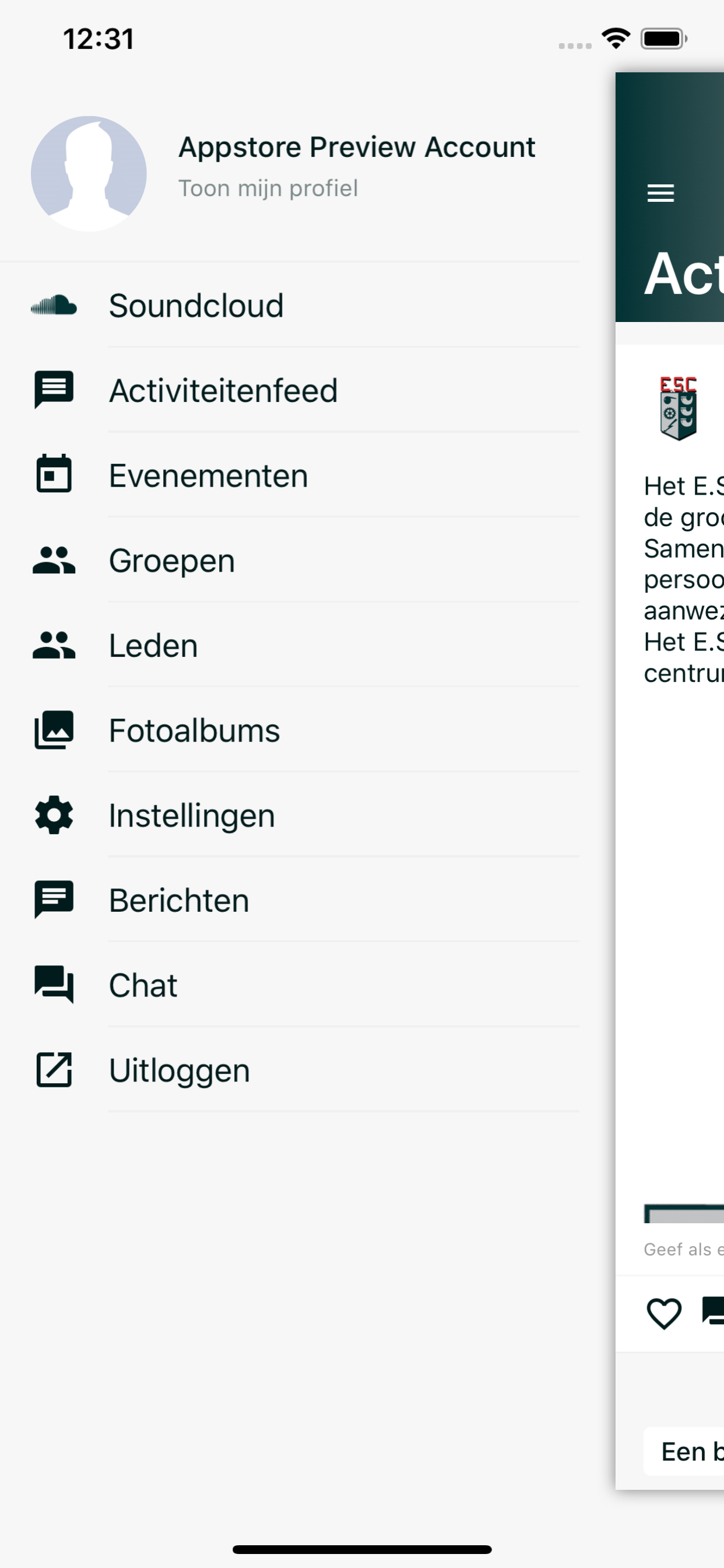The width and height of the screenshot is (724, 1568).
Task: Click the Instellingen gear icon
Action: pyautogui.click(x=54, y=815)
